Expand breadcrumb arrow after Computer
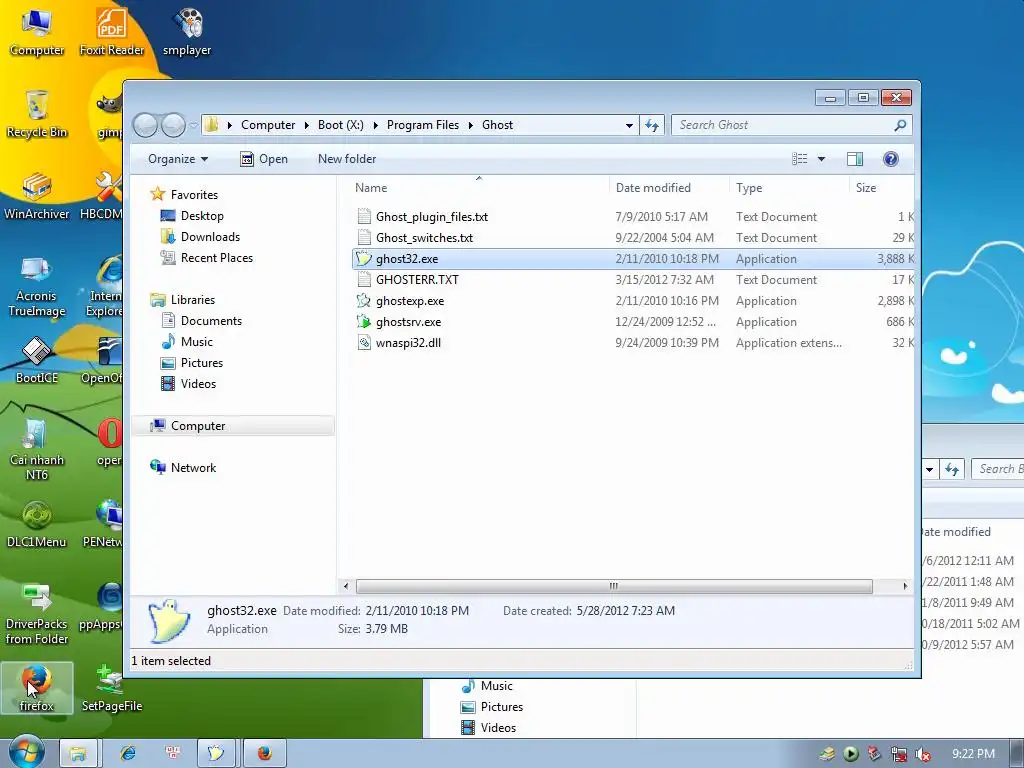The width and height of the screenshot is (1024, 768). pyautogui.click(x=306, y=125)
